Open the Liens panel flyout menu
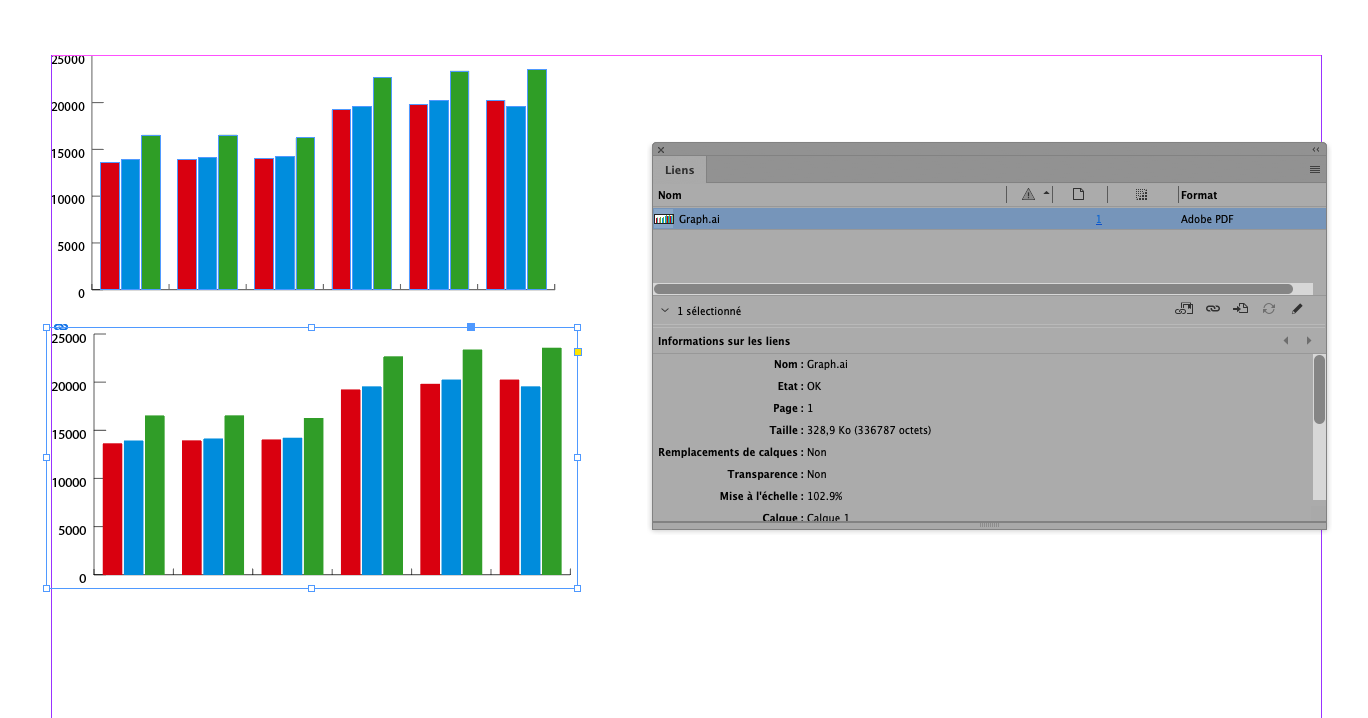Screen dimensions: 1368x718 (1315, 170)
